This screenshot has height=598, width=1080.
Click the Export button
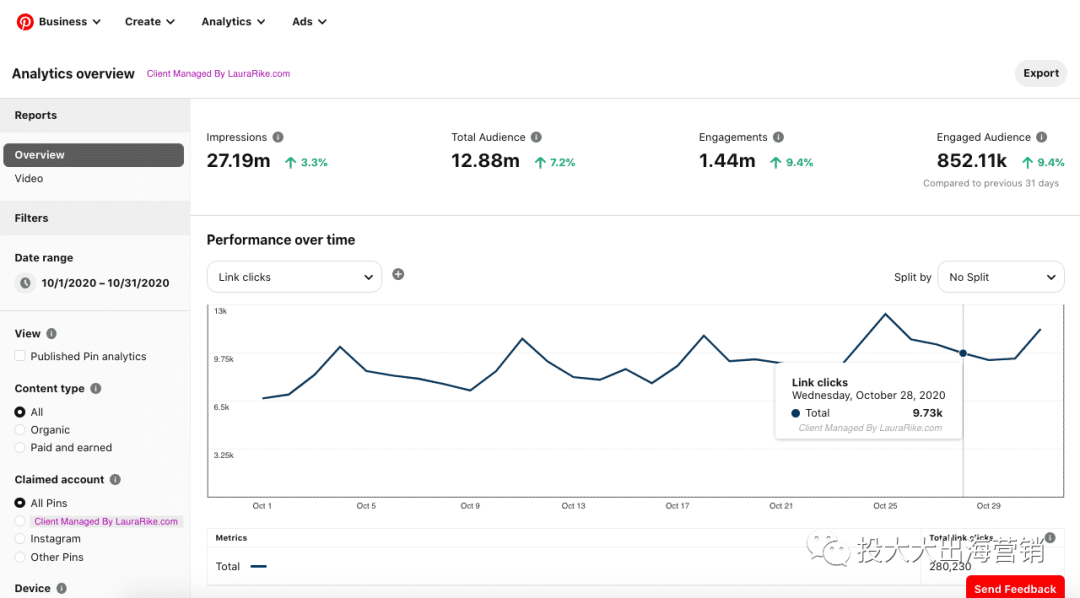[1040, 73]
